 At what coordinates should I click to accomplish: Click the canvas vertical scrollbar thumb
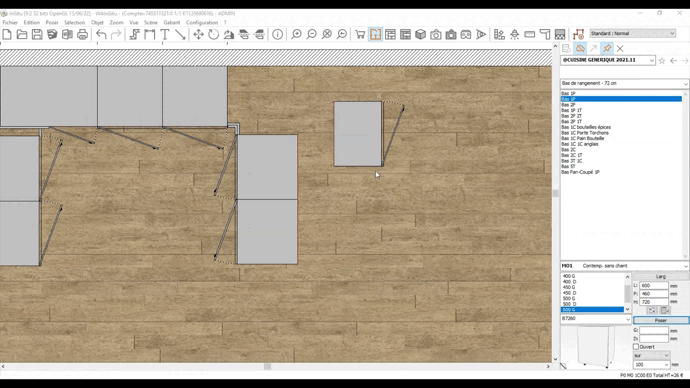pos(555,194)
